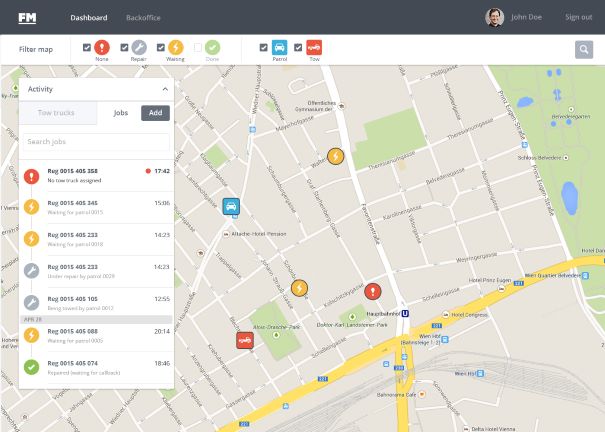This screenshot has height=432, width=605.
Task: Toggle the Waiting filter checkbox
Action: point(161,47)
